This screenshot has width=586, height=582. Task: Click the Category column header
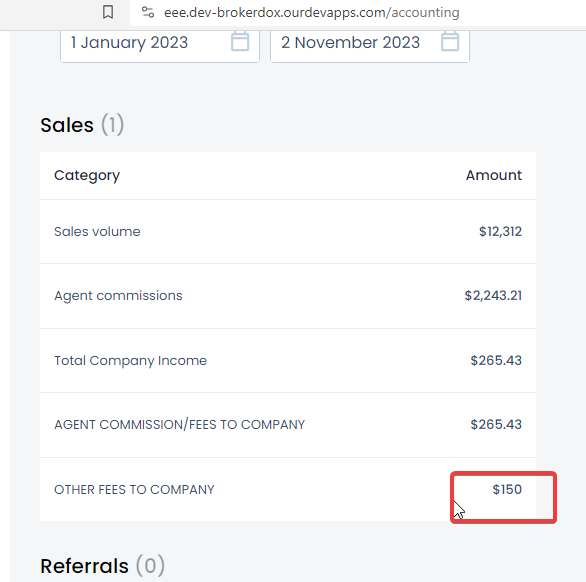point(87,175)
